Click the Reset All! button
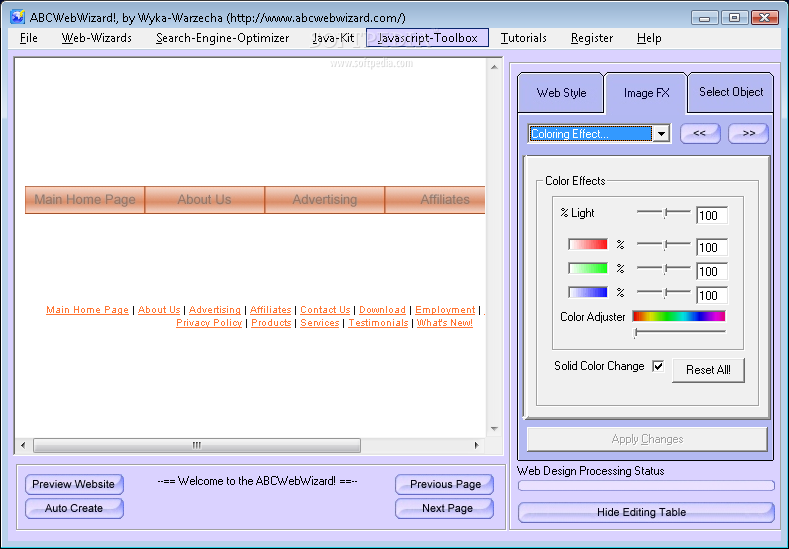The width and height of the screenshot is (789, 549). 708,370
